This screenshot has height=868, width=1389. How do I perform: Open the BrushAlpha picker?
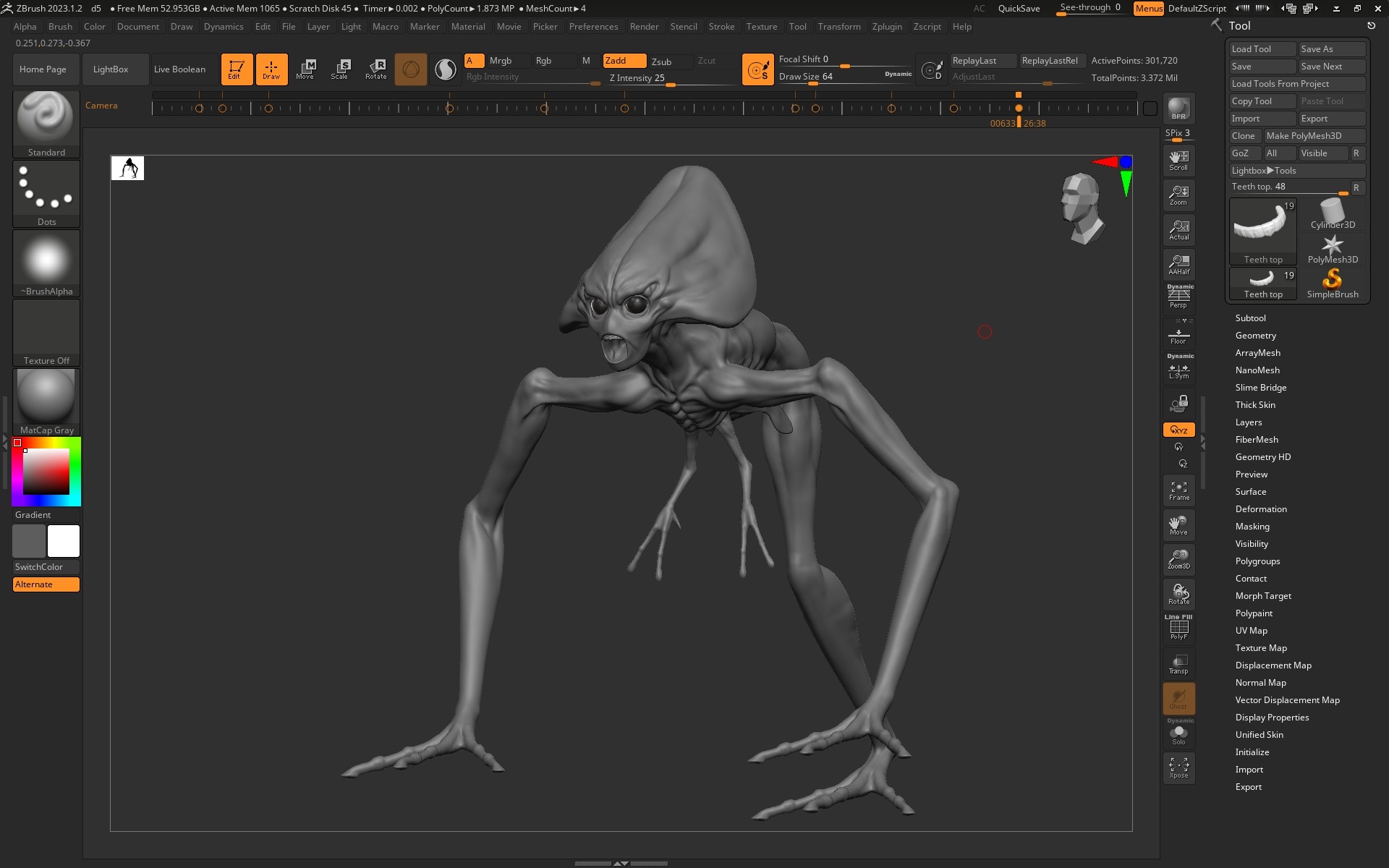46,263
